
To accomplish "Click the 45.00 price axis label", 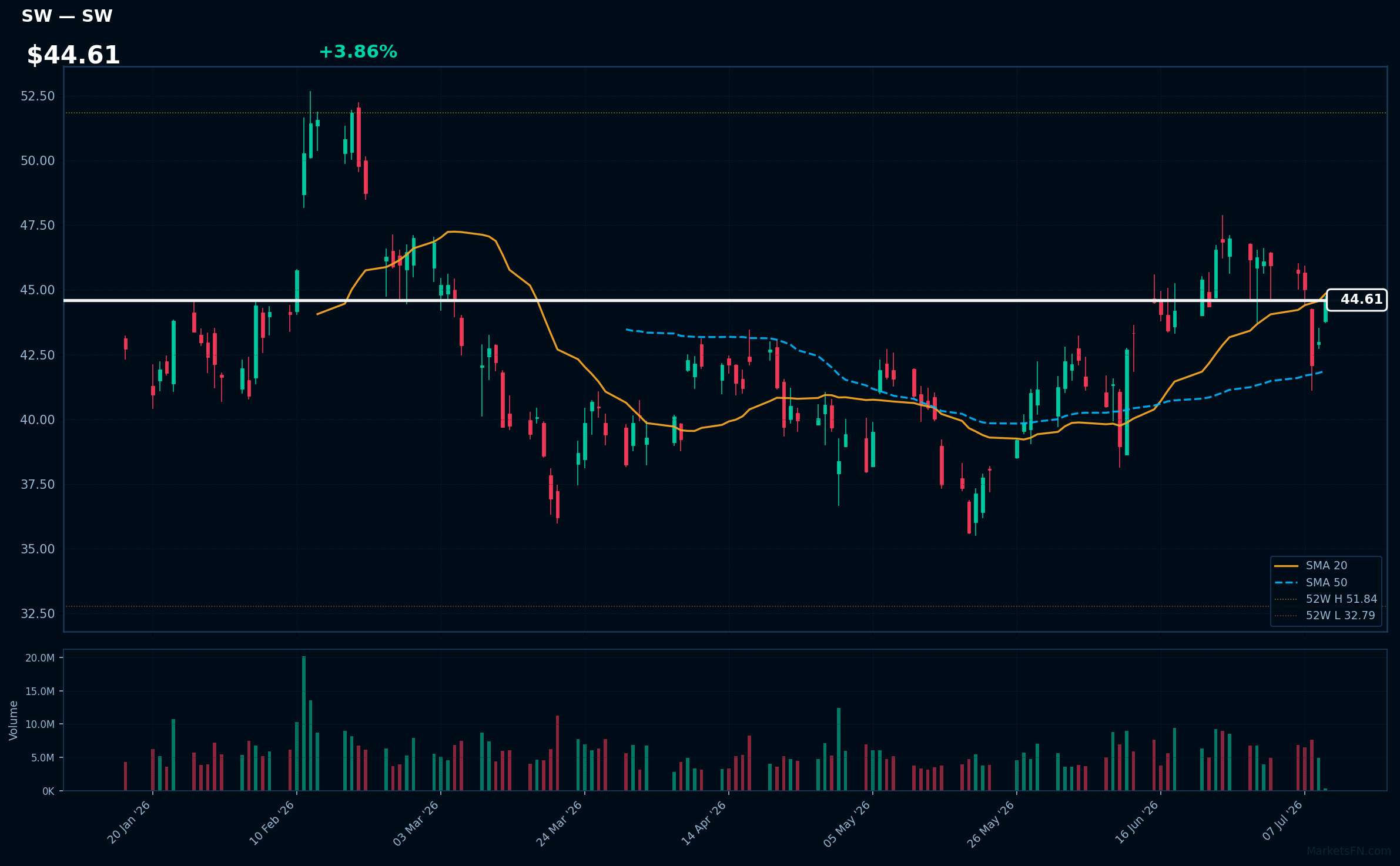I will tap(38, 290).
